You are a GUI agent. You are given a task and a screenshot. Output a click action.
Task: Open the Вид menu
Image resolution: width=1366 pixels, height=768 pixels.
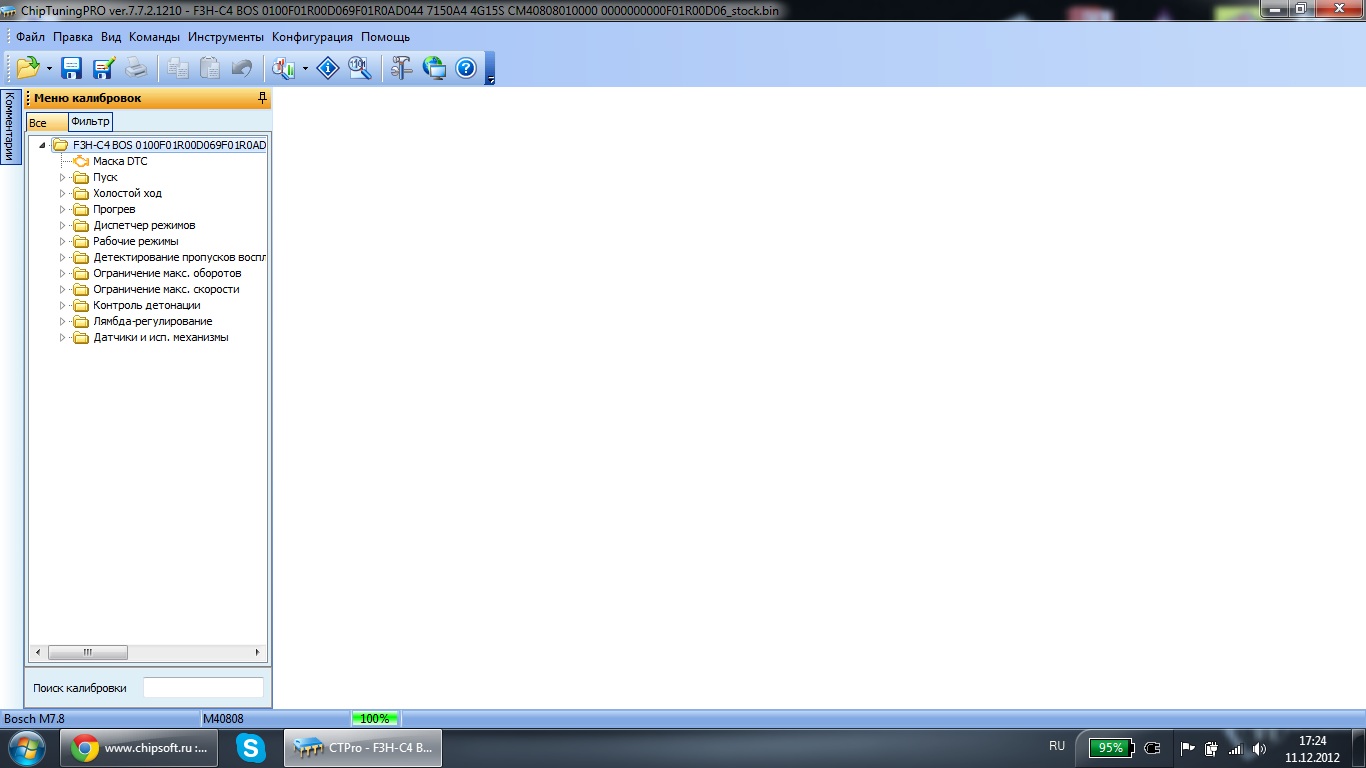111,37
